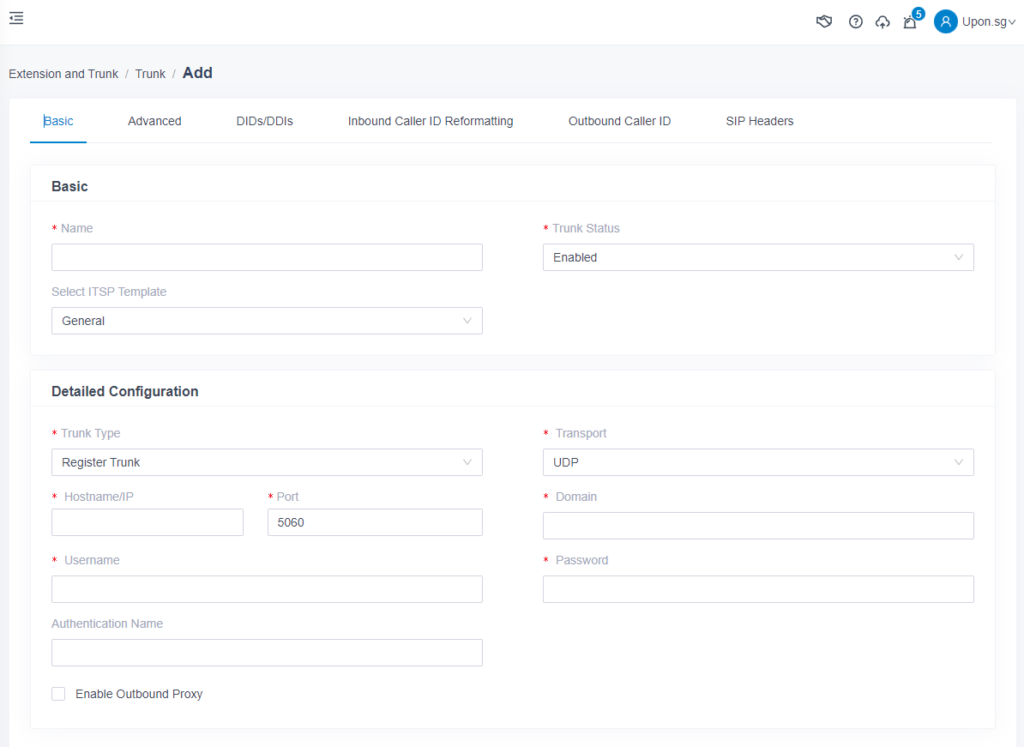Open the Trunk Type dropdown
This screenshot has height=747, width=1024.
(266, 462)
